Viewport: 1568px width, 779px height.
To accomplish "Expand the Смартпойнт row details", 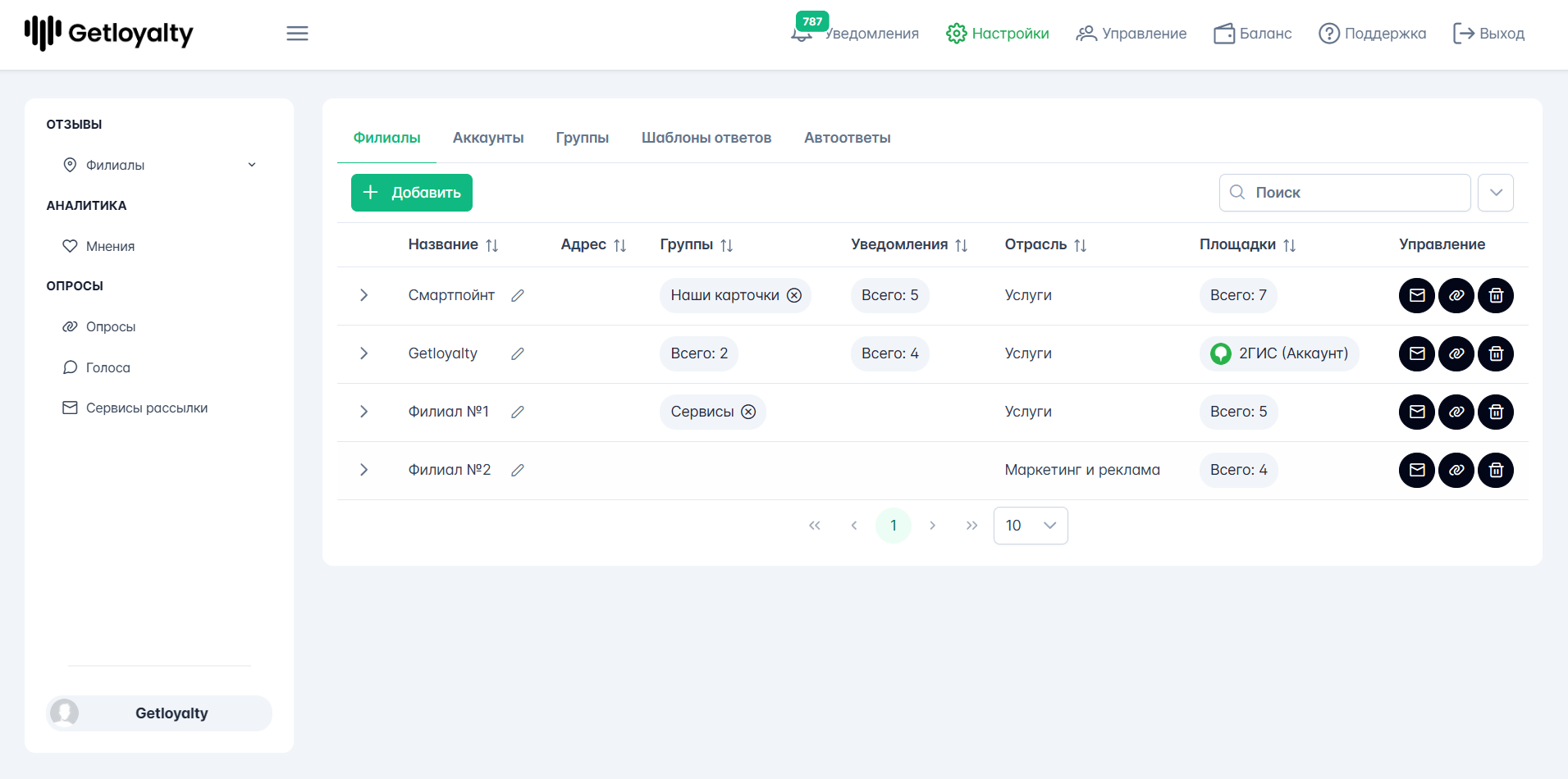I will tap(364, 295).
